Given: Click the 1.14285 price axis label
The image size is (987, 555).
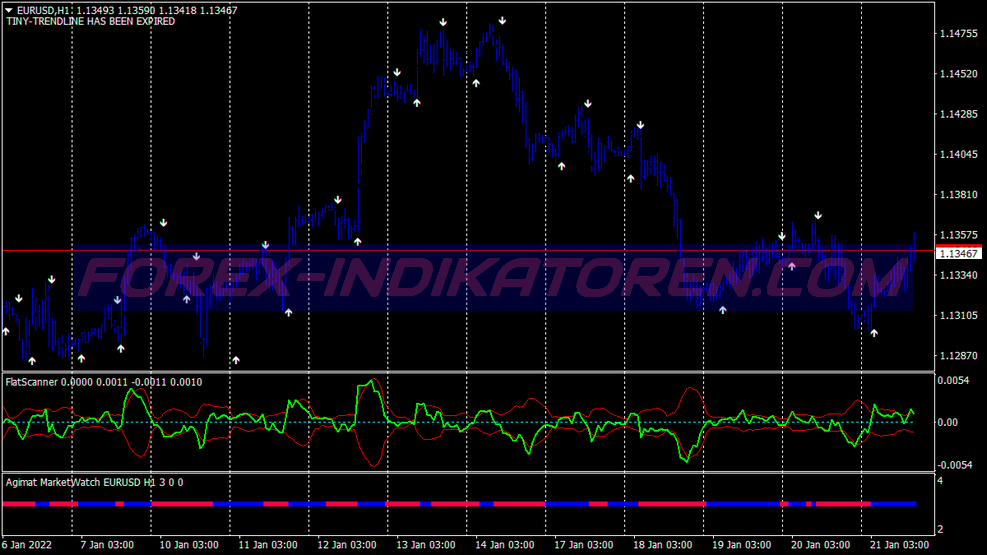Looking at the screenshot, I should tap(958, 114).
